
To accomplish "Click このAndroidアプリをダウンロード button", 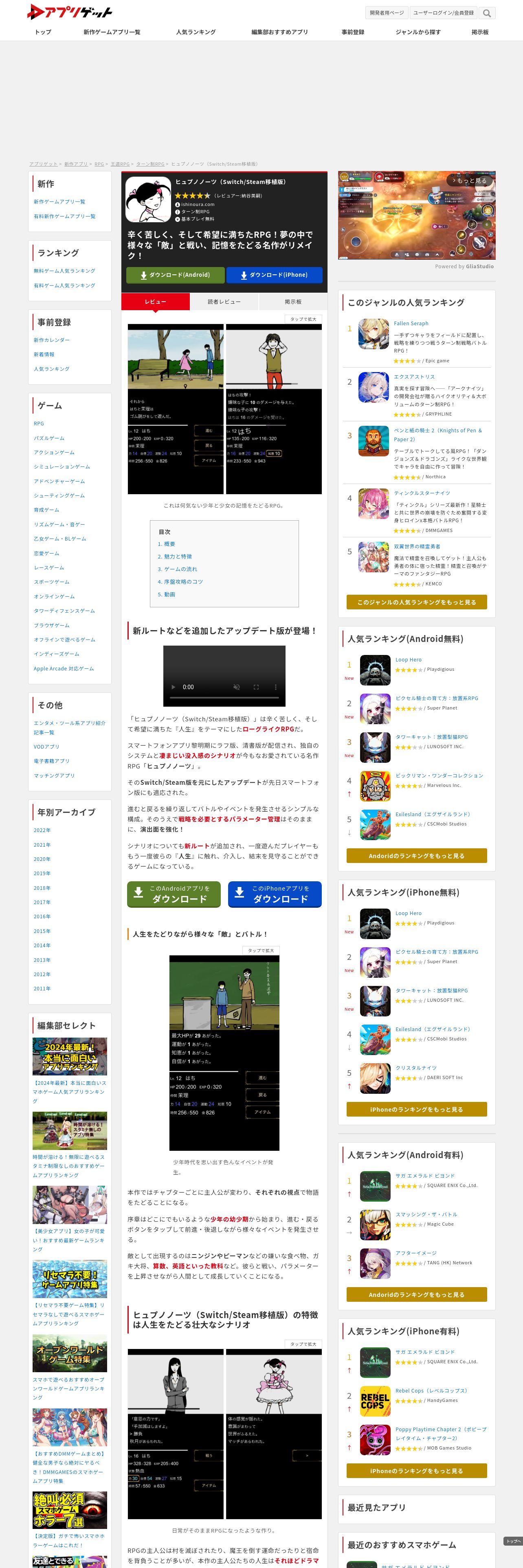I will (x=174, y=894).
